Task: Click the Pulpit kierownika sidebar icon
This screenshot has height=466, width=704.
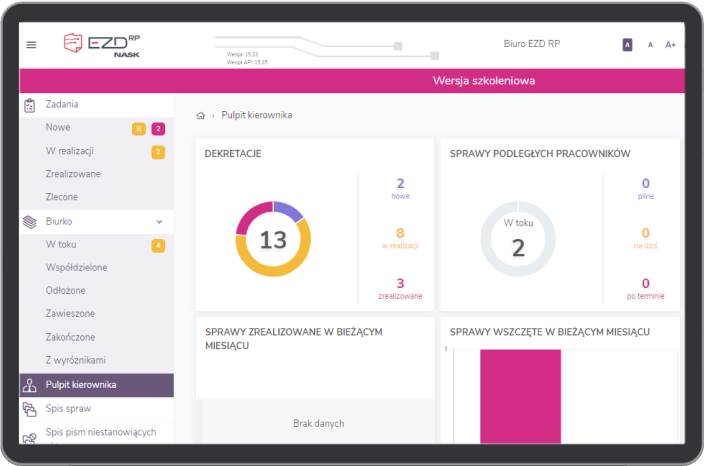Action: point(29,385)
